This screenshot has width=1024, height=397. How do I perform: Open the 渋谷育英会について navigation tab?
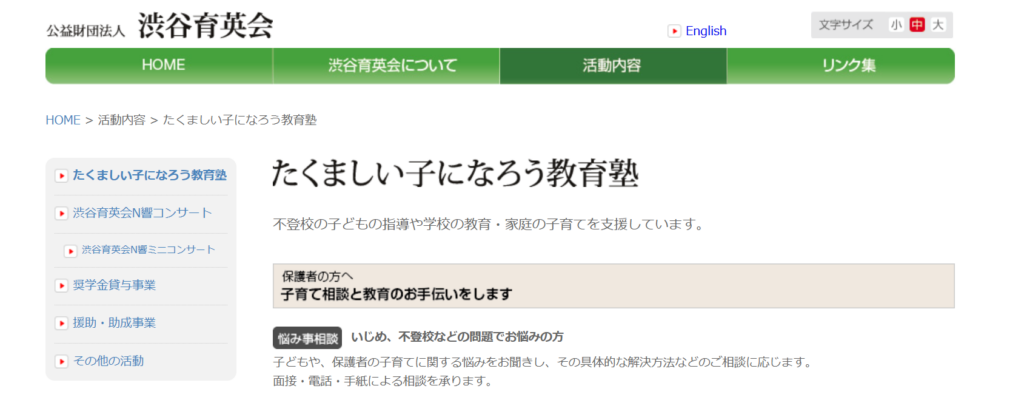387,65
